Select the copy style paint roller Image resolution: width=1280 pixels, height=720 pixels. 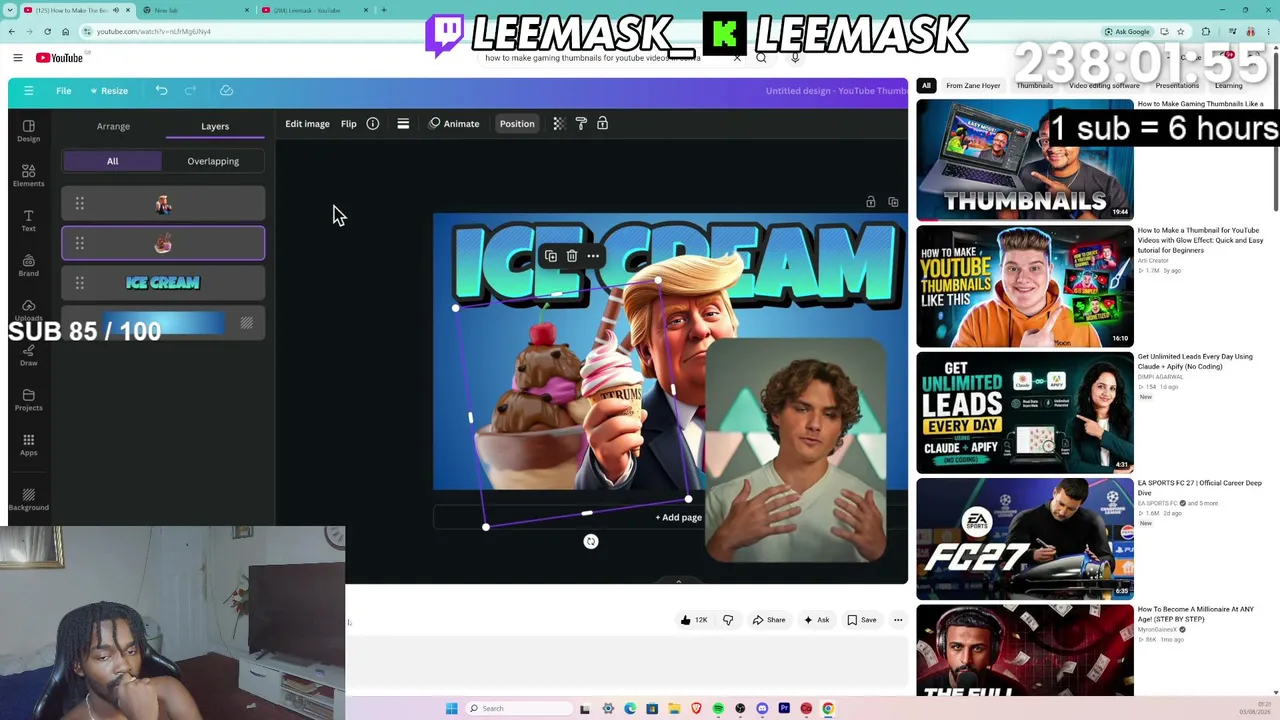[x=581, y=124]
